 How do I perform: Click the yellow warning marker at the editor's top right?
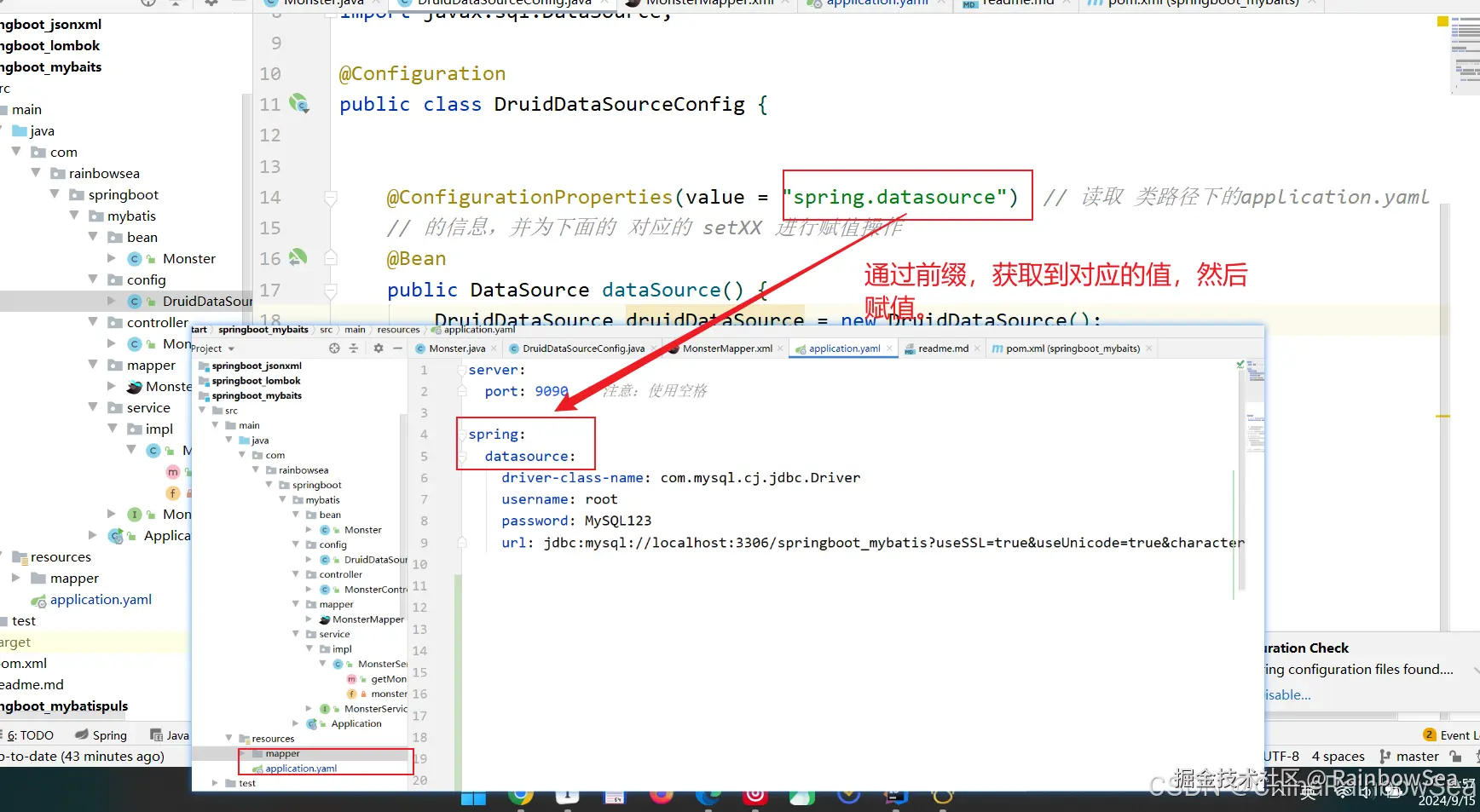click(1442, 21)
